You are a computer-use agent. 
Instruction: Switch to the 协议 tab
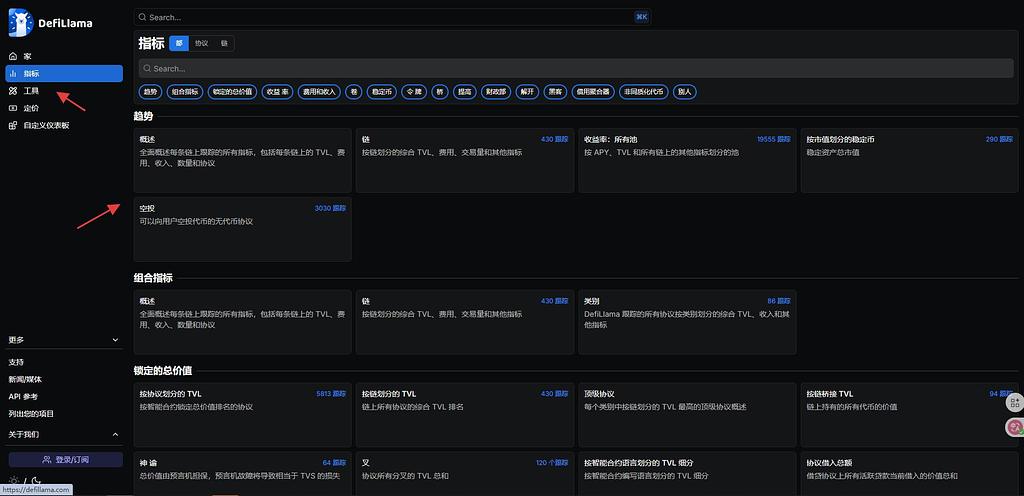pos(202,44)
